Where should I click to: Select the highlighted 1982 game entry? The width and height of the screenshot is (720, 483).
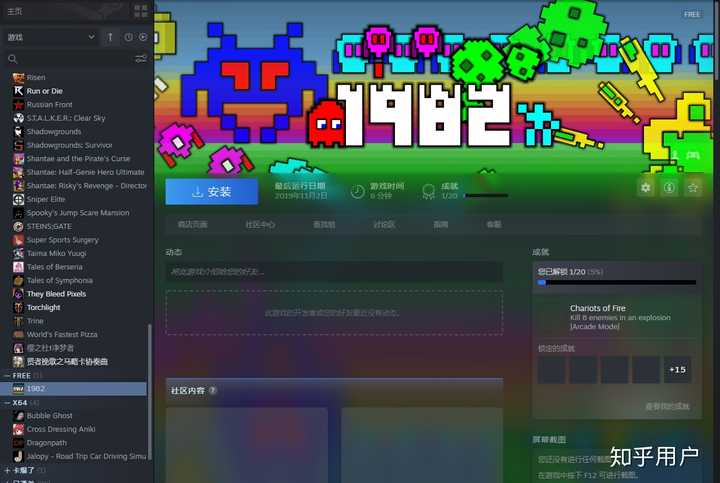(73, 389)
